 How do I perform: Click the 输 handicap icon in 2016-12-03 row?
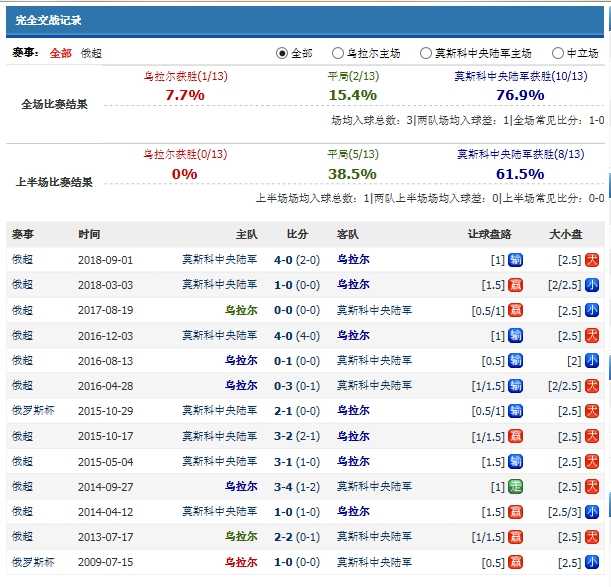pos(515,336)
